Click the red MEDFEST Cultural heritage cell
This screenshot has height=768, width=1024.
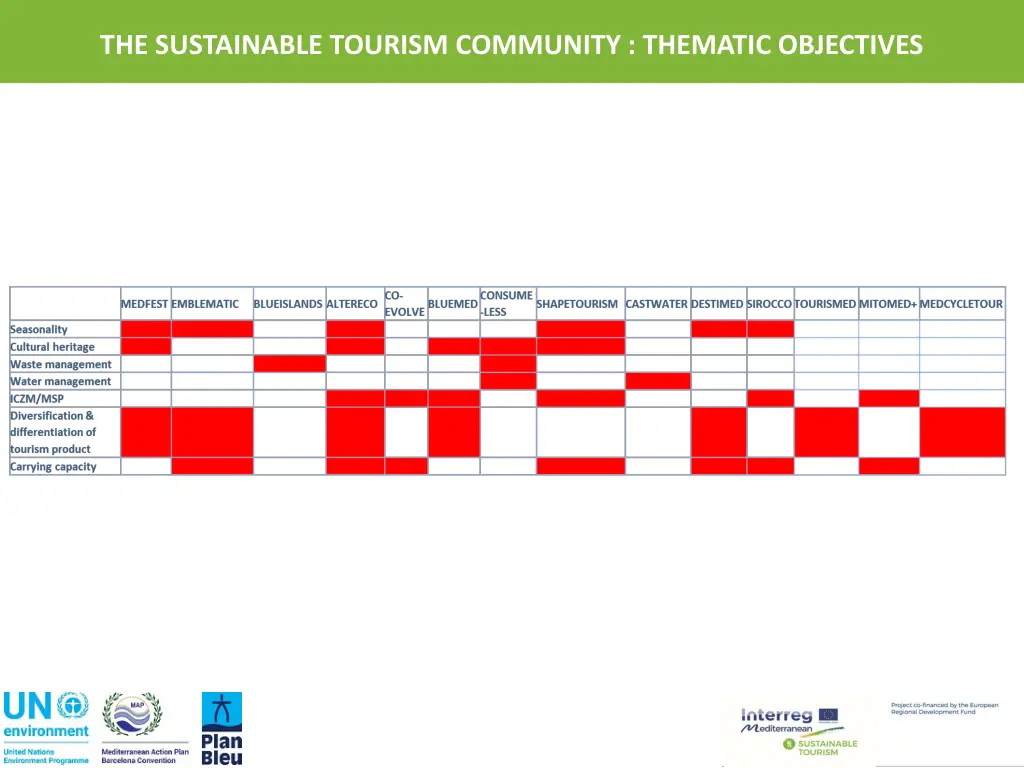pos(146,346)
